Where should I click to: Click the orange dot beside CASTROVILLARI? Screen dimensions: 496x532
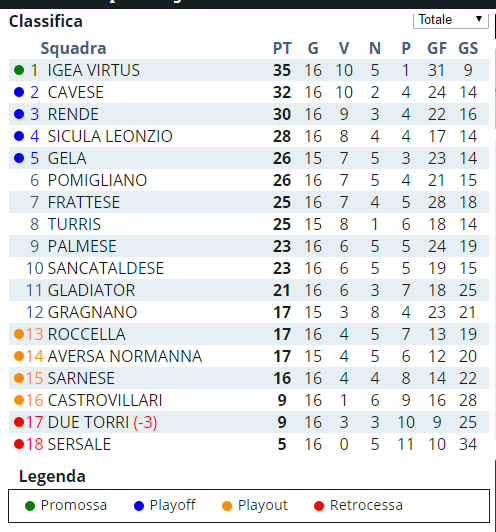(19, 400)
